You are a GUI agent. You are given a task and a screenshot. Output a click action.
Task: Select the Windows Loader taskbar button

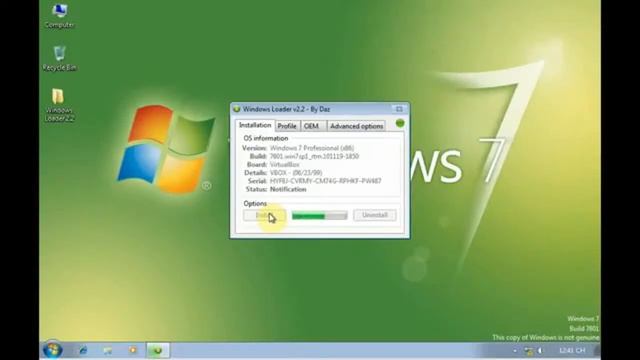[x=158, y=351]
